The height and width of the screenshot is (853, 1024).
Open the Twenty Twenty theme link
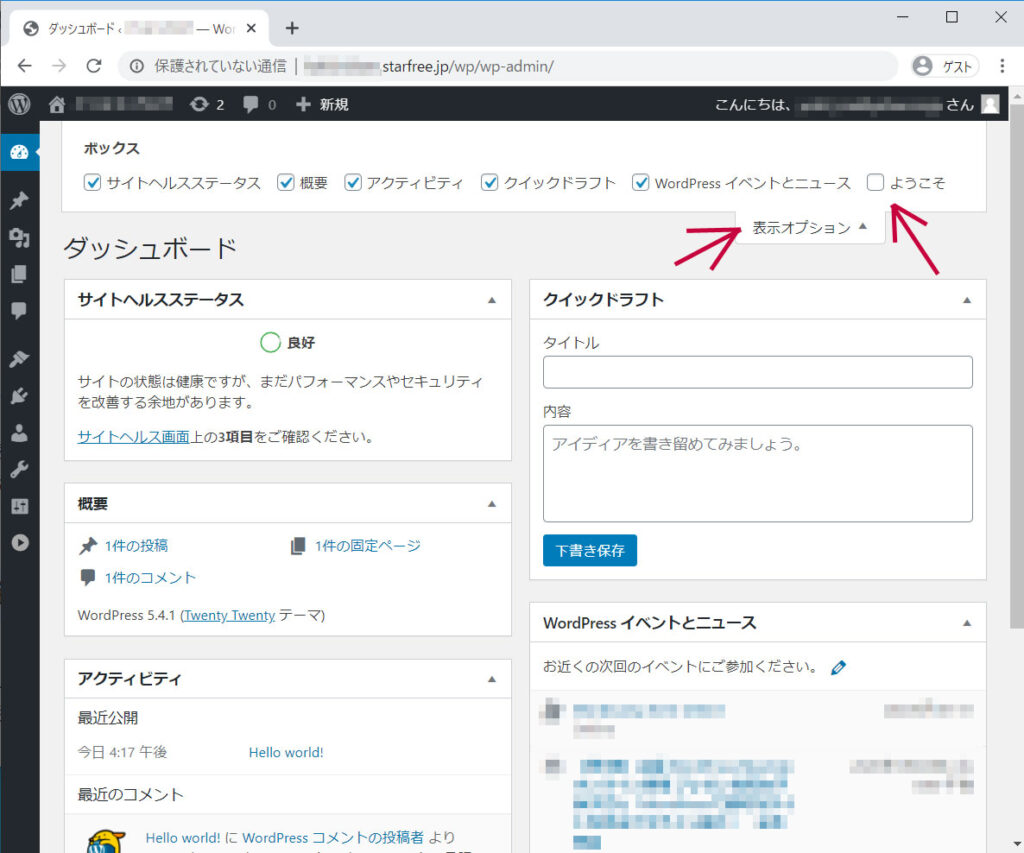click(x=229, y=615)
